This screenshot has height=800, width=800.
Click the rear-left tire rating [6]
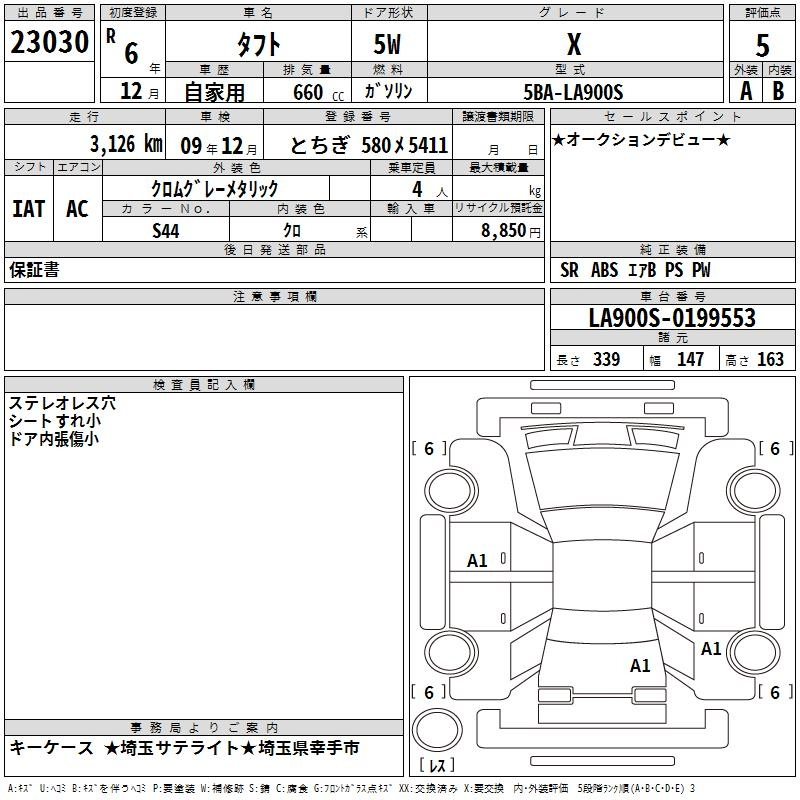(x=429, y=692)
